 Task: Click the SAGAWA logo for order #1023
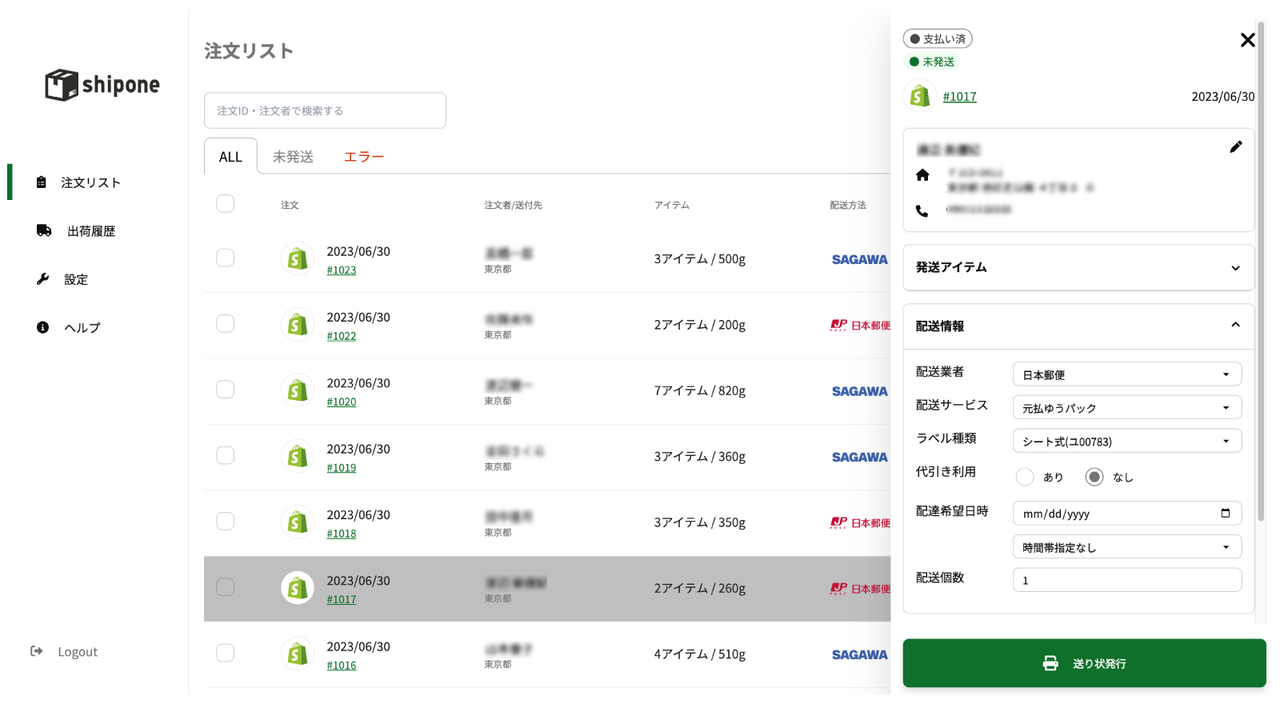(x=859, y=259)
